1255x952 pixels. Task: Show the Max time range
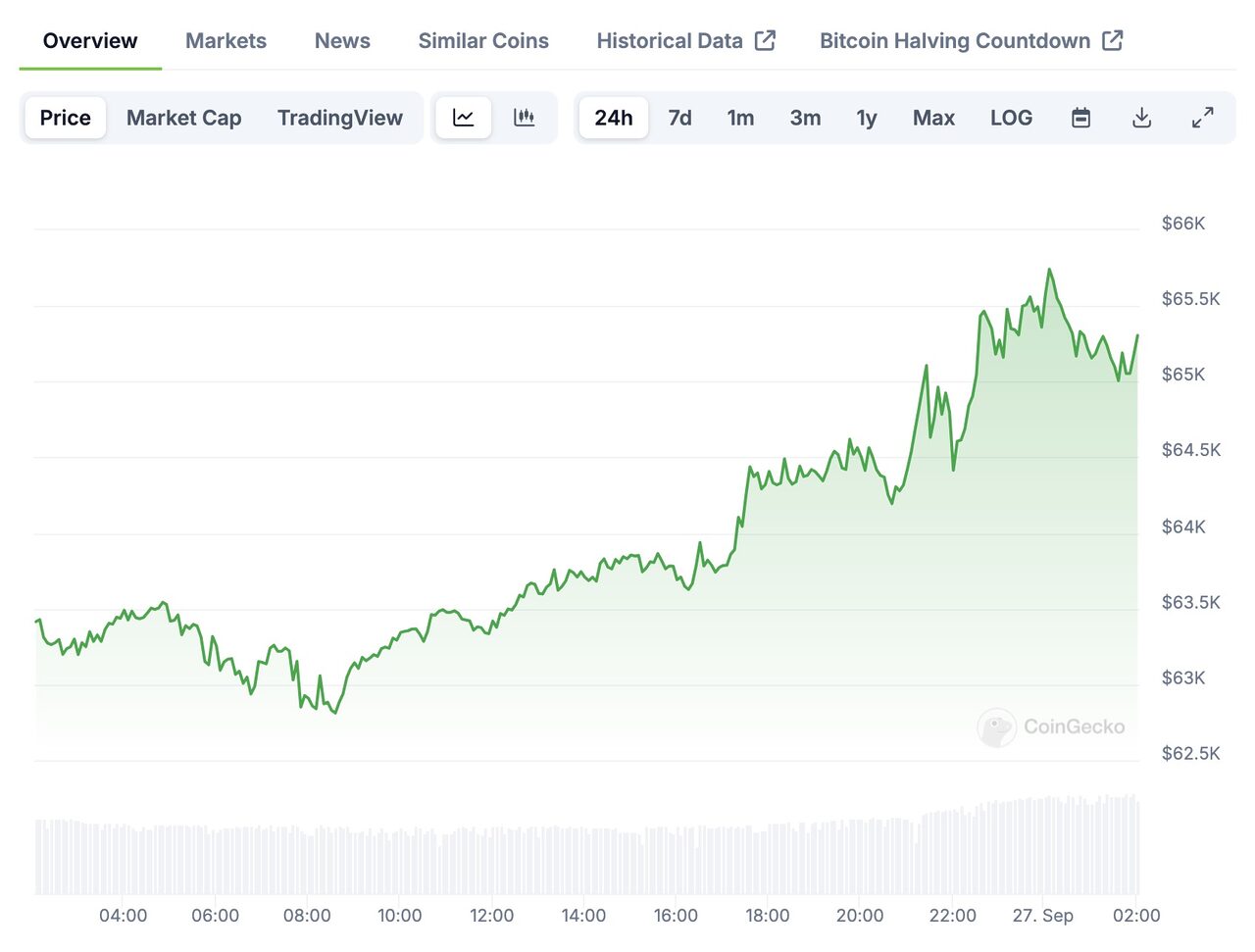[x=933, y=118]
